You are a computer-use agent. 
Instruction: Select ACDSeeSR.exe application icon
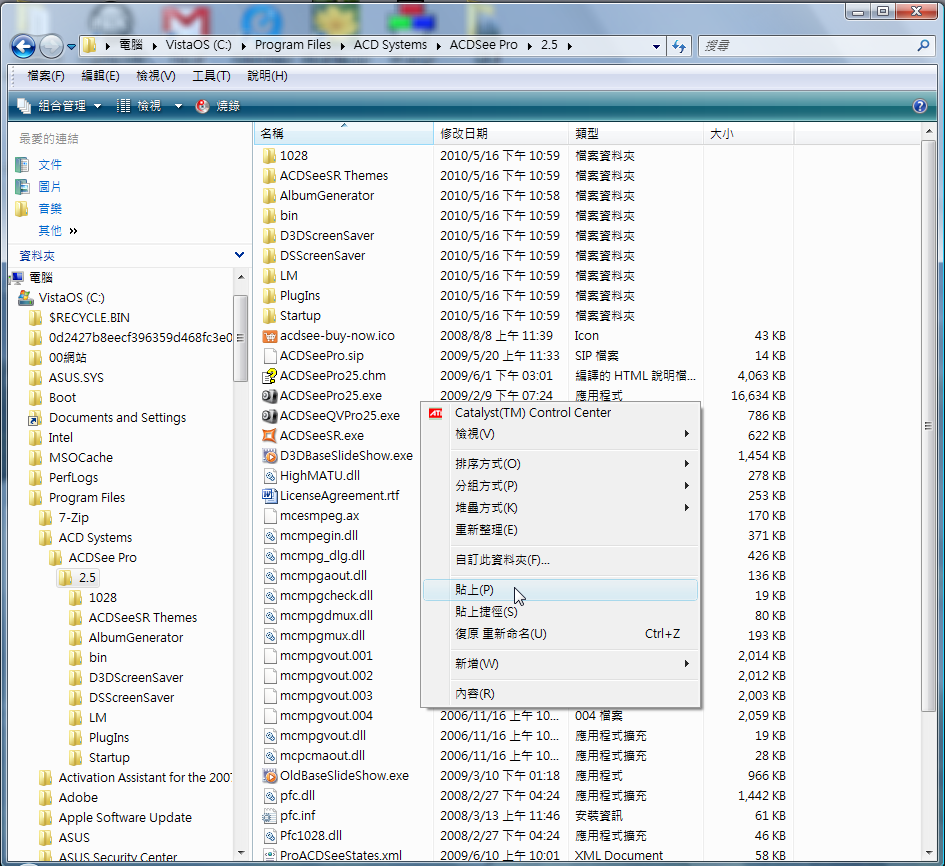click(x=269, y=436)
